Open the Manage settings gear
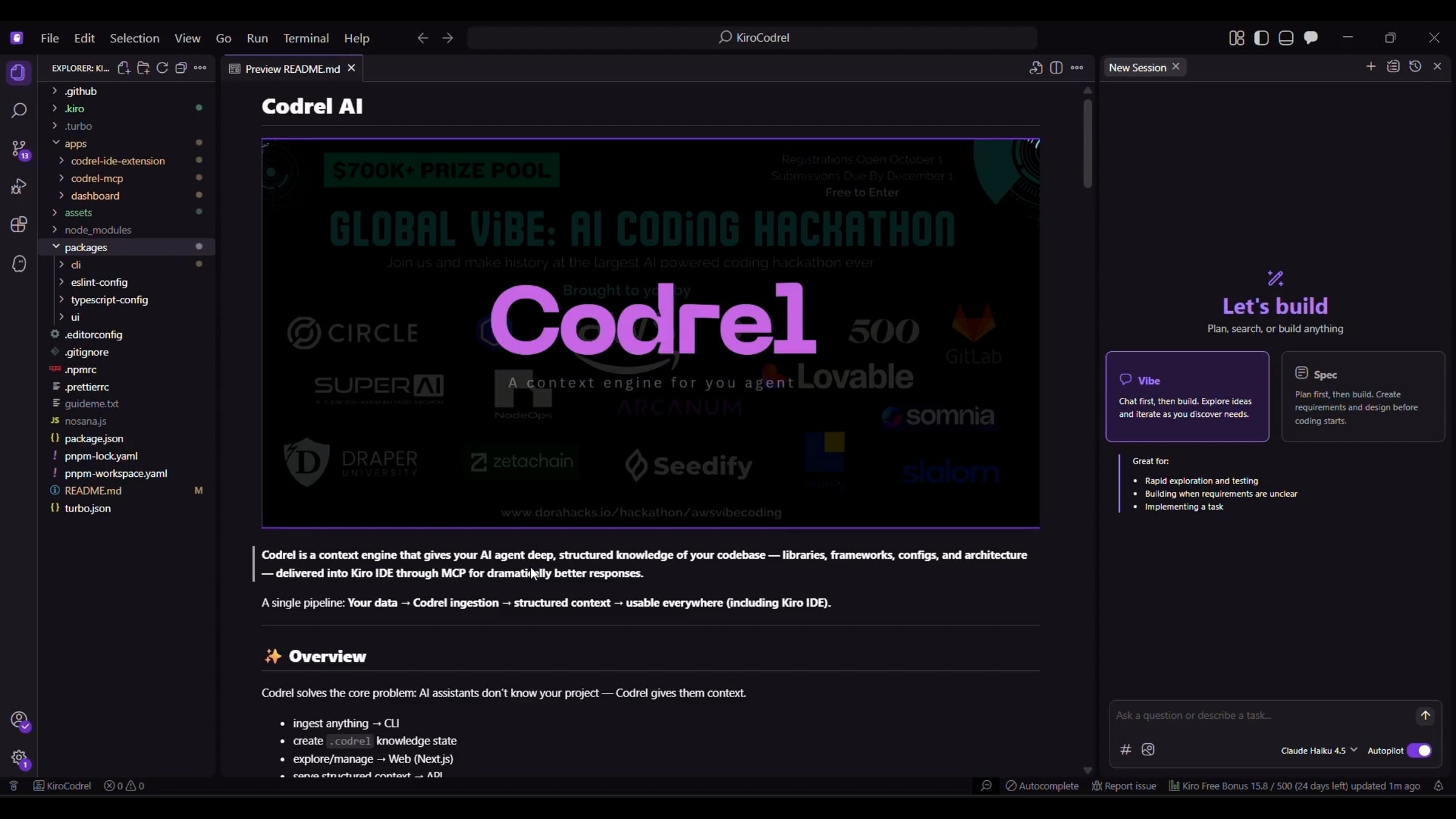This screenshot has height=819, width=1456. click(19, 758)
